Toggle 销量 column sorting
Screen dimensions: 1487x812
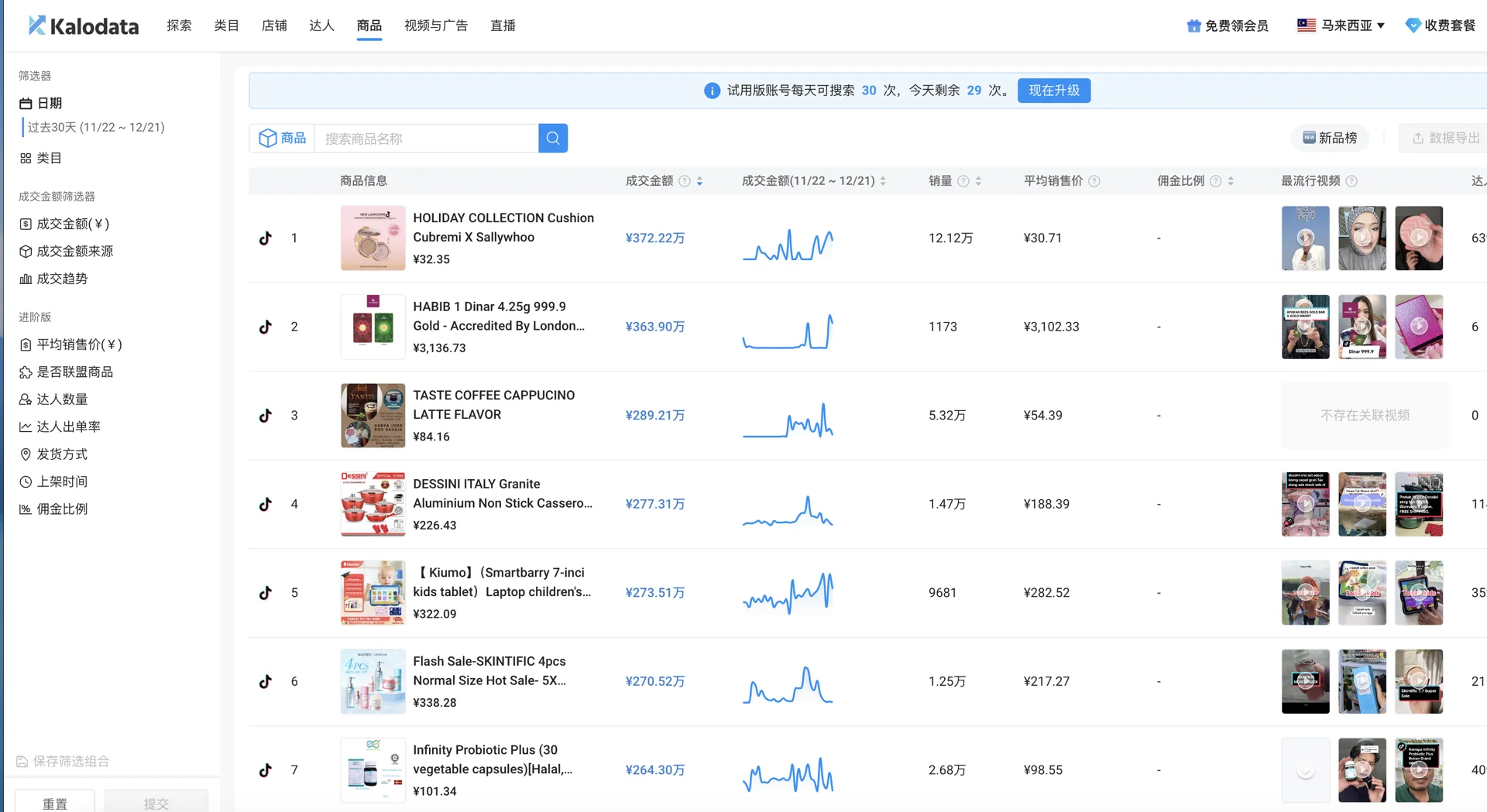pos(978,180)
